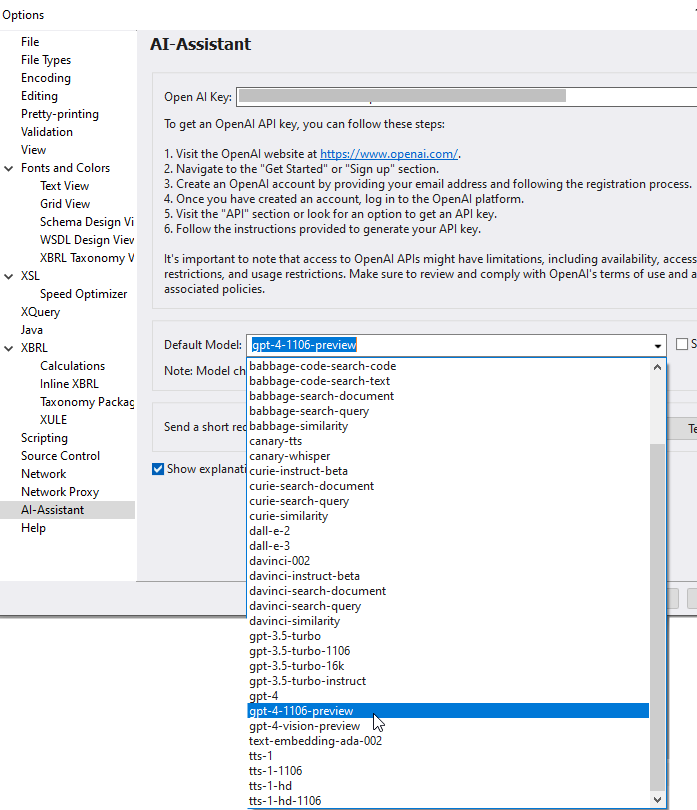The image size is (697, 810).
Task: Click the model list scroll-up arrow
Action: tap(657, 367)
